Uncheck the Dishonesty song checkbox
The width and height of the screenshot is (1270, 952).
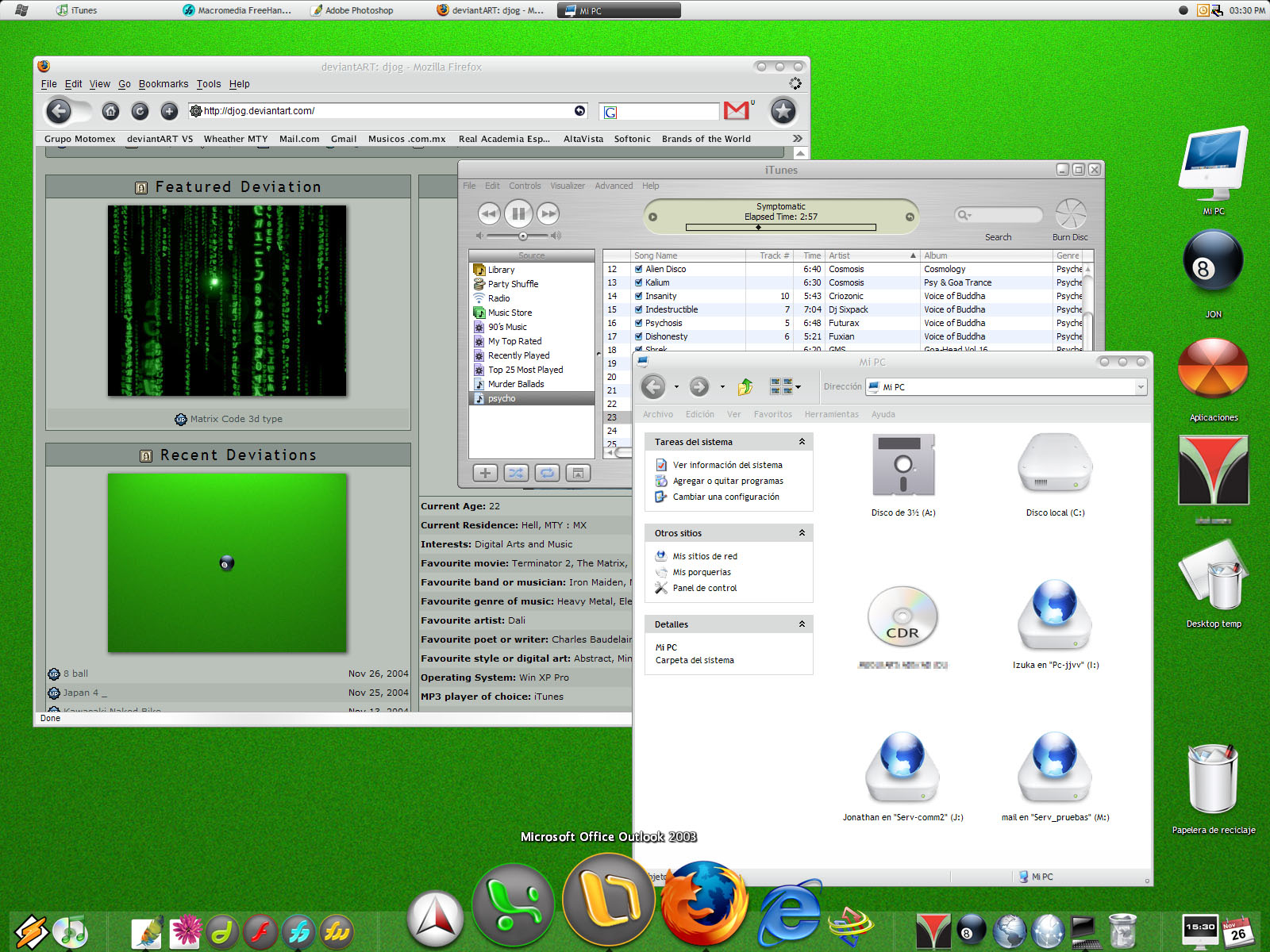(x=638, y=336)
